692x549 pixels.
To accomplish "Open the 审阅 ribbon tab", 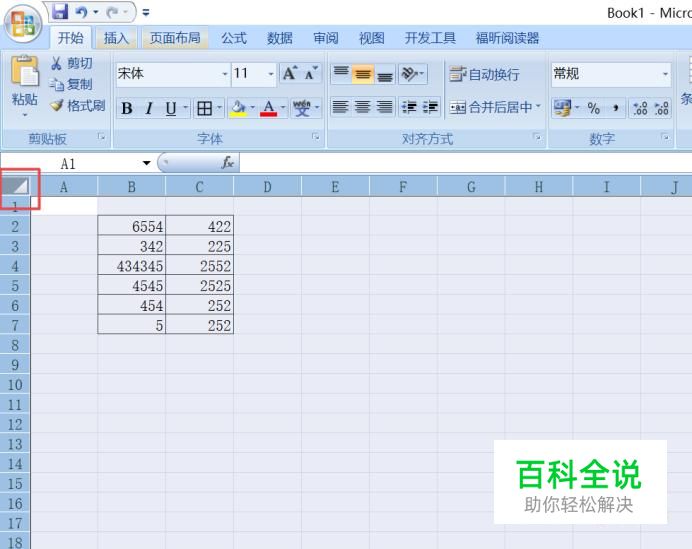I will tap(326, 38).
